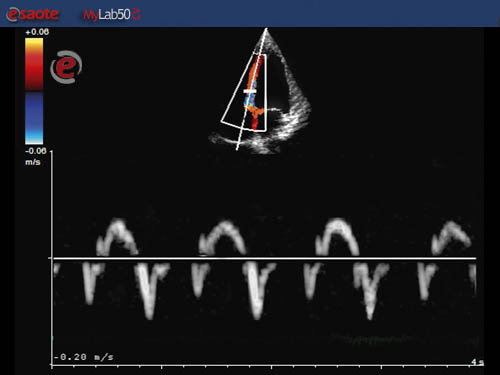Screen dimensions: 500x375
Task: Click the -0.06 velocity scale label
Action: [x=35, y=151]
